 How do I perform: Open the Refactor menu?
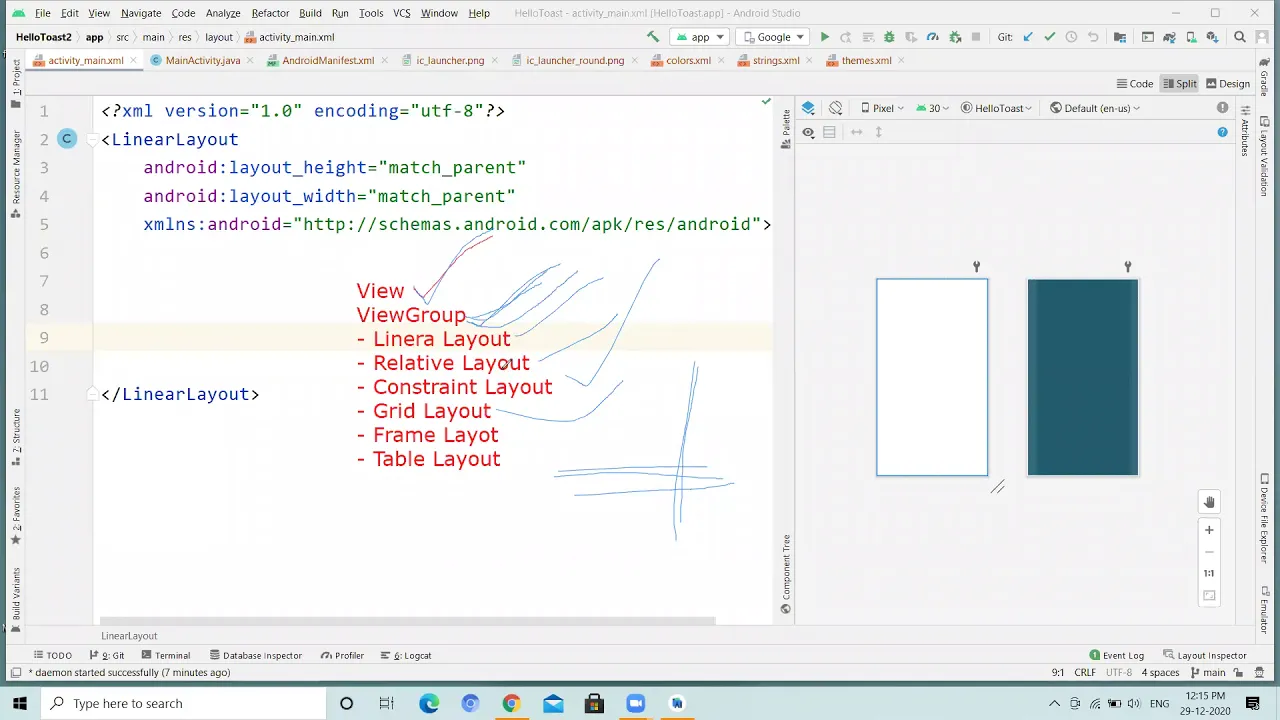[270, 13]
